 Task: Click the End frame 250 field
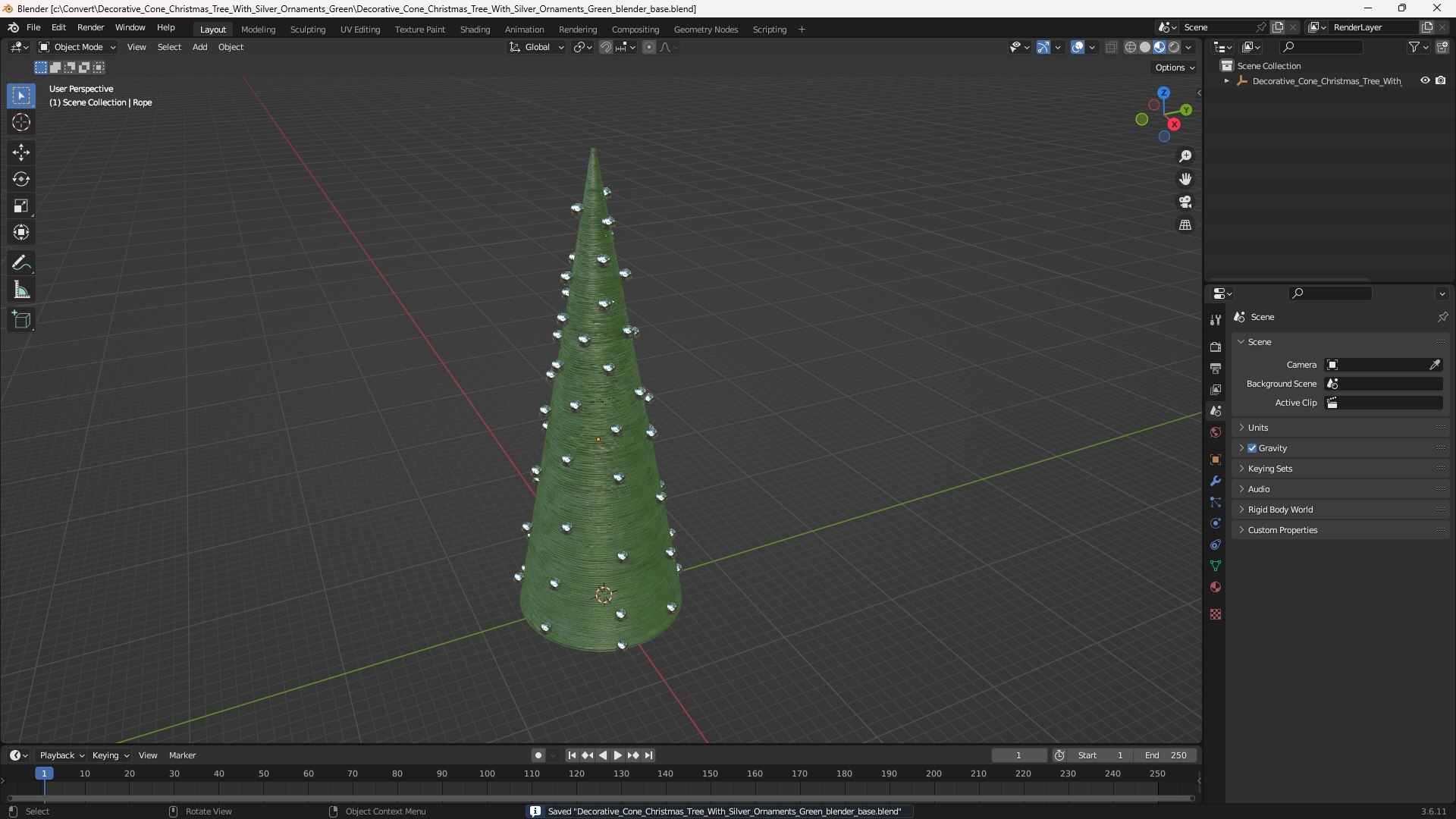click(1166, 755)
